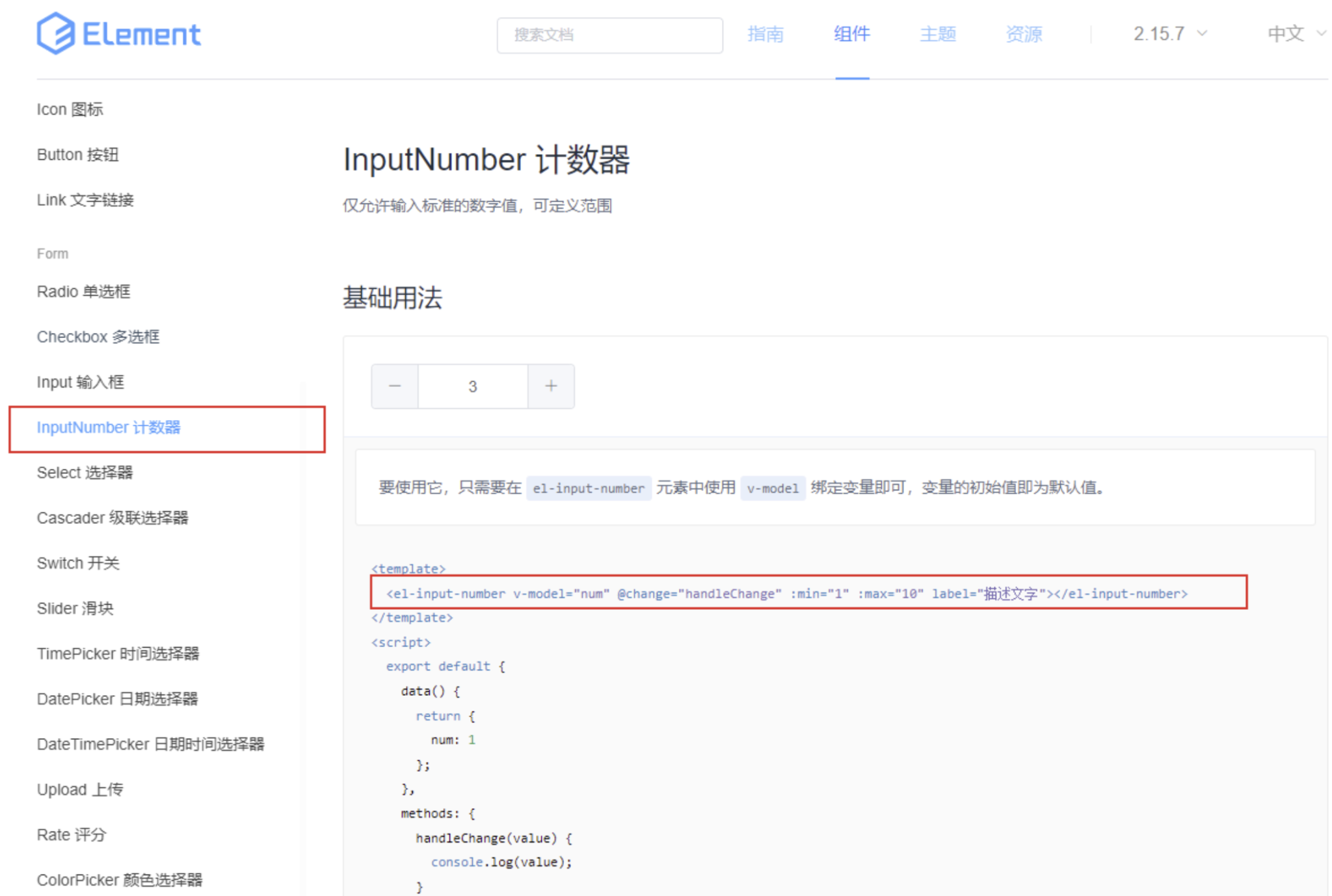Open the 中文 language dropdown

pos(1286,34)
